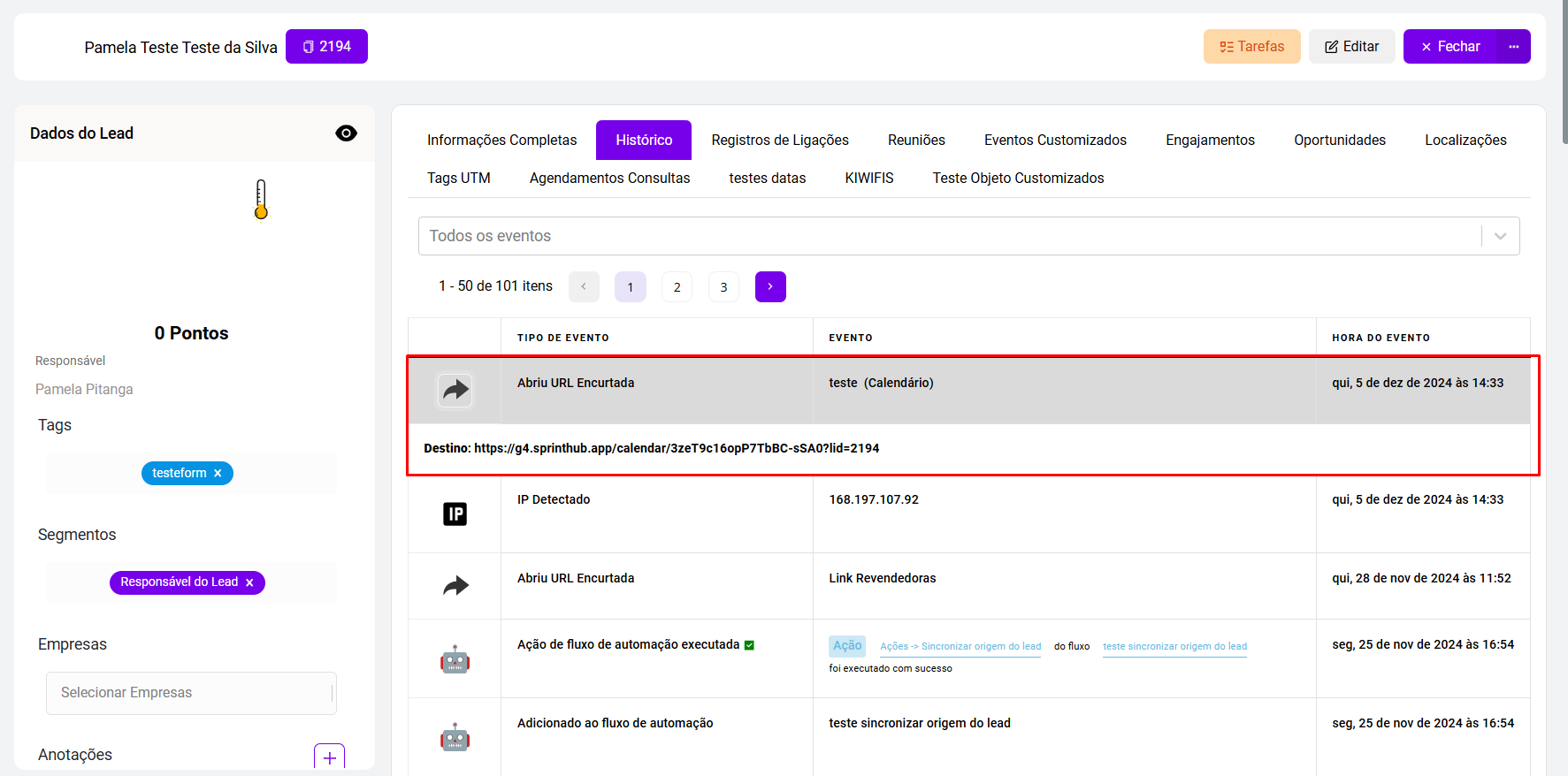Click the green check on automation action row
The height and width of the screenshot is (776, 1568).
point(749,645)
